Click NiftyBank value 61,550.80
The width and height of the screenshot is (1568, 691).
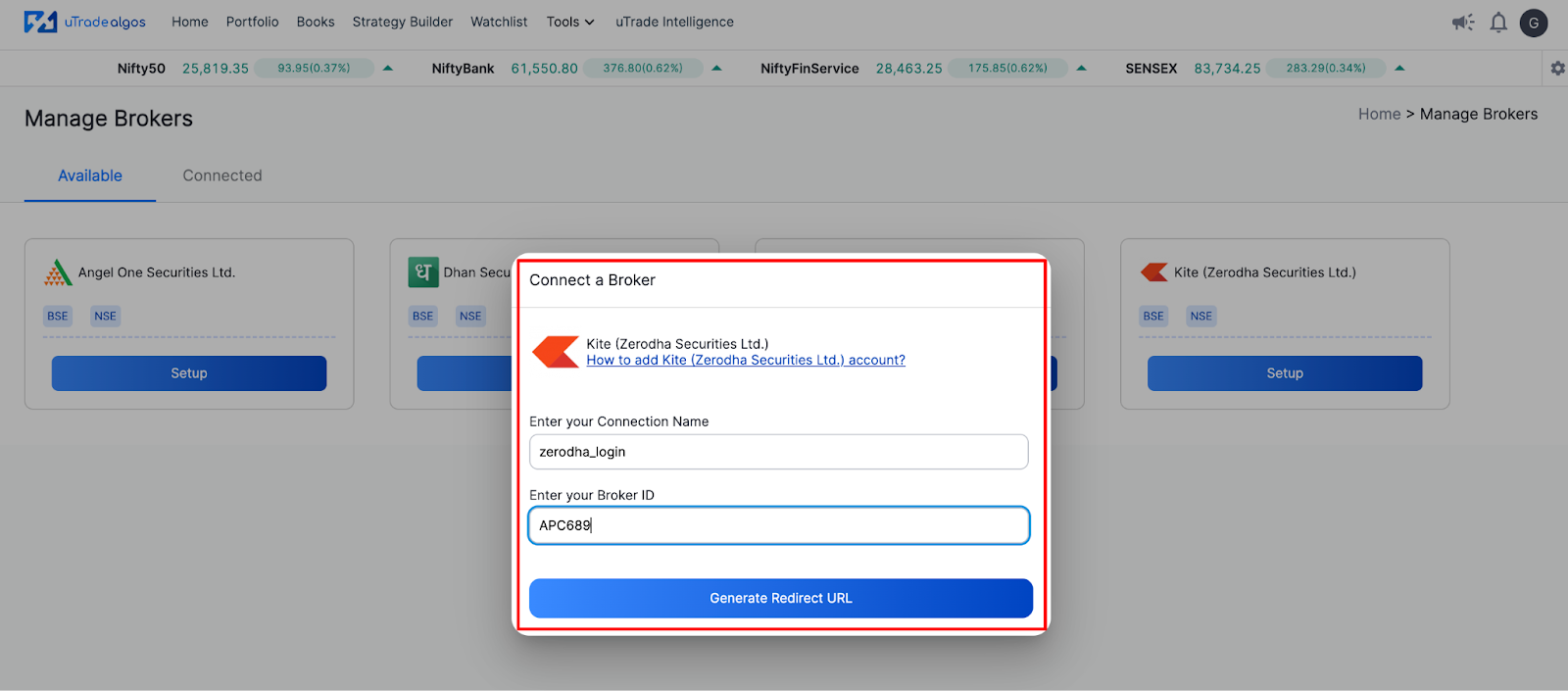coord(544,69)
